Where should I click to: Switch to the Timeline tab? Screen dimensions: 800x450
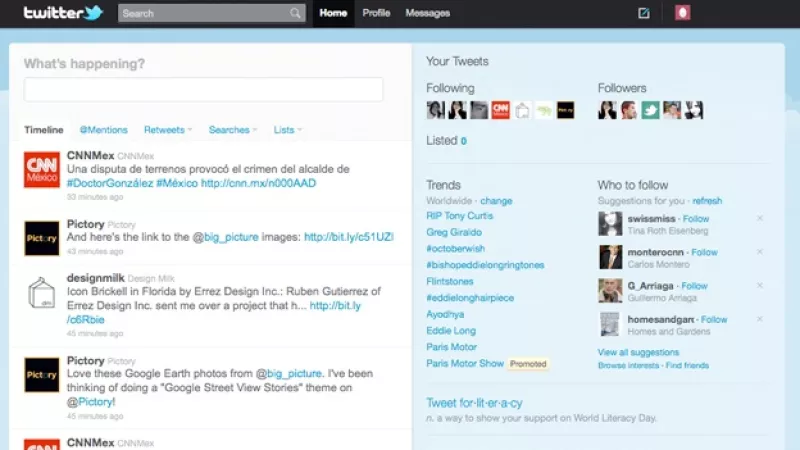tap(44, 130)
